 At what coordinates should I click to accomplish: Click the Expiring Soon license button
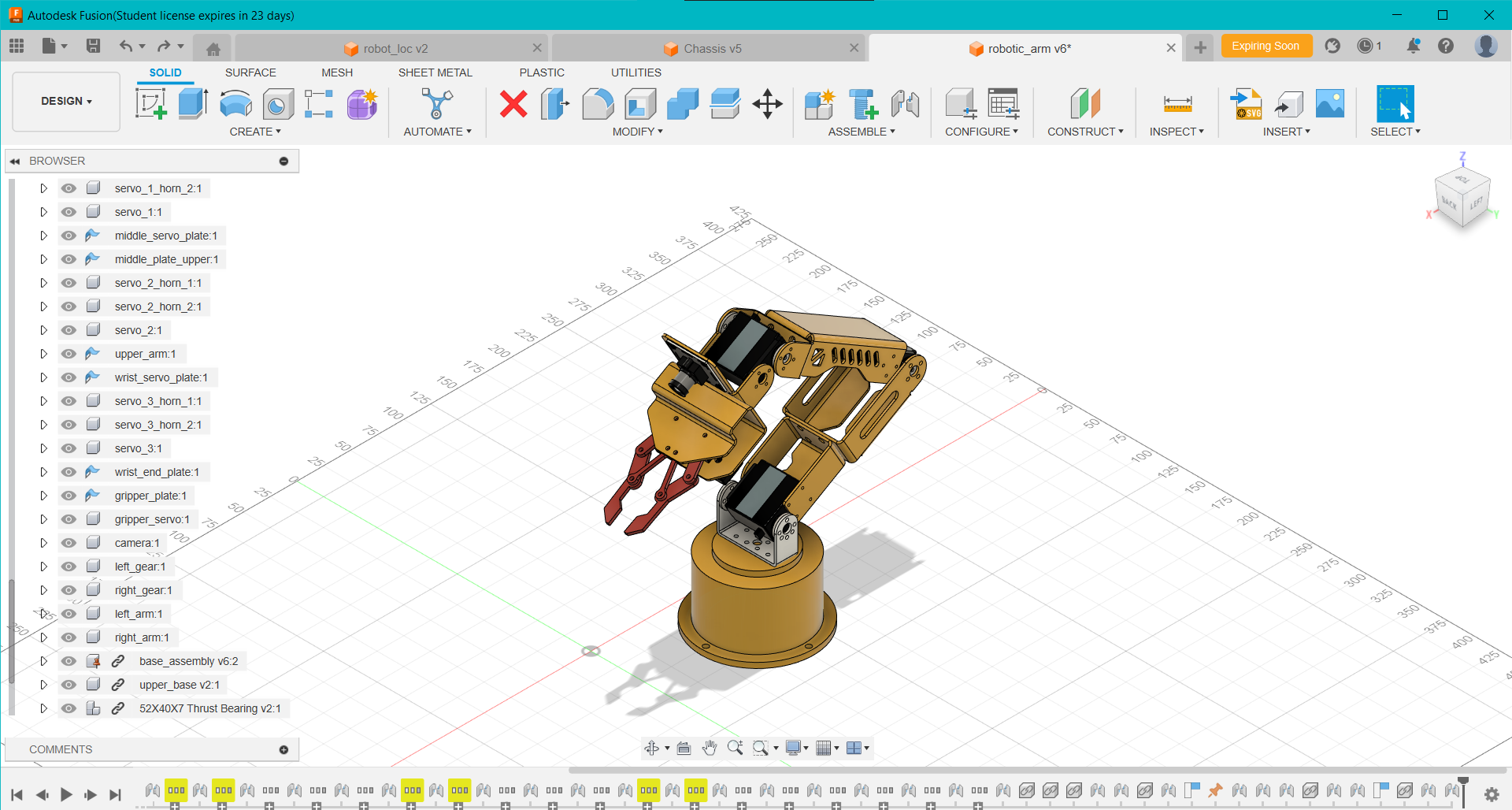[x=1266, y=46]
